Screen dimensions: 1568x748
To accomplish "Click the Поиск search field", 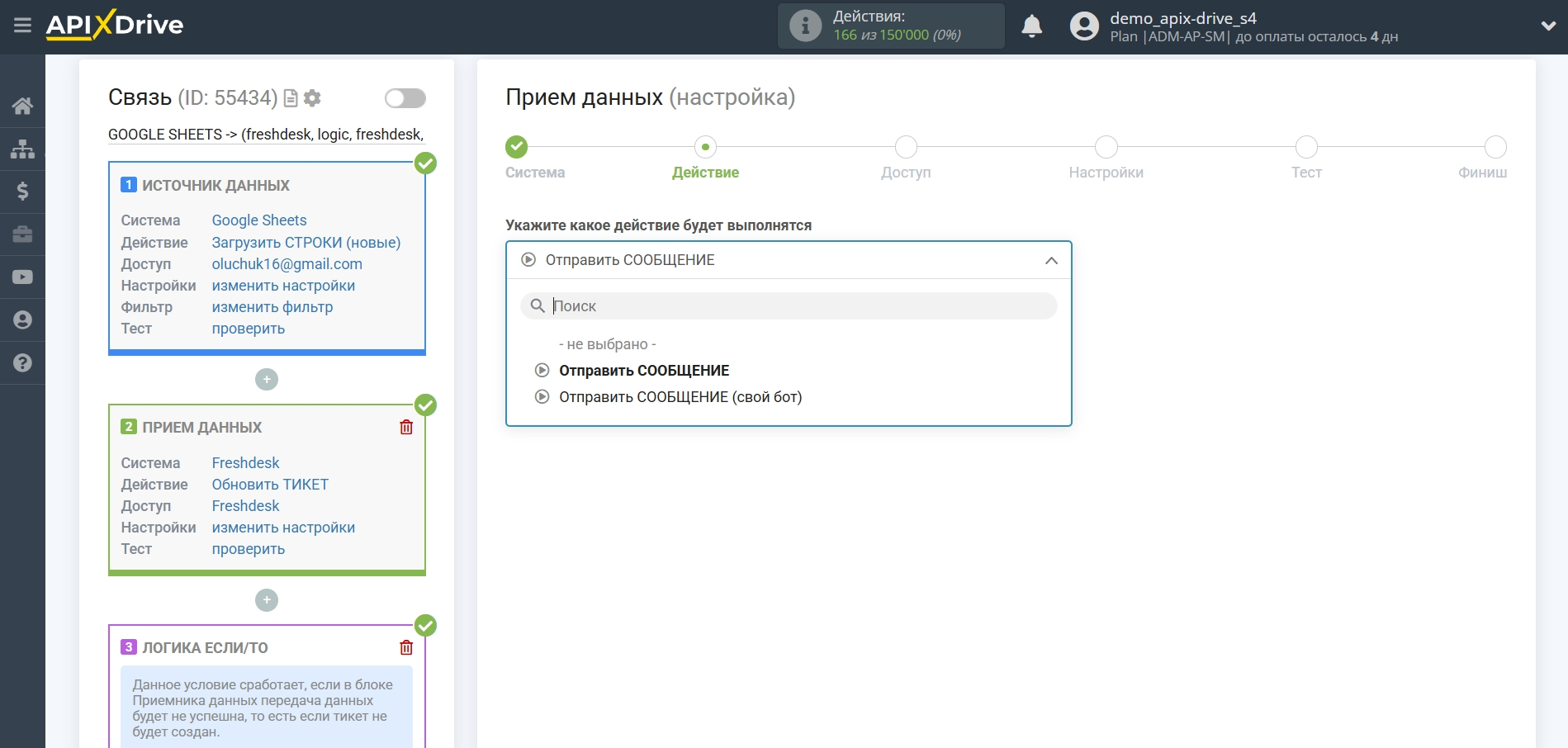I will (789, 305).
